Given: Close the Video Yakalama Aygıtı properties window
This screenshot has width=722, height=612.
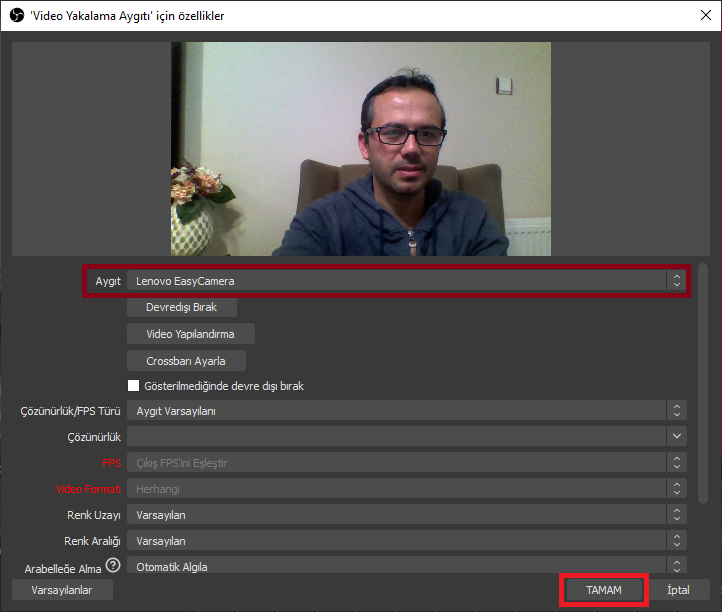Looking at the screenshot, I should pos(705,15).
